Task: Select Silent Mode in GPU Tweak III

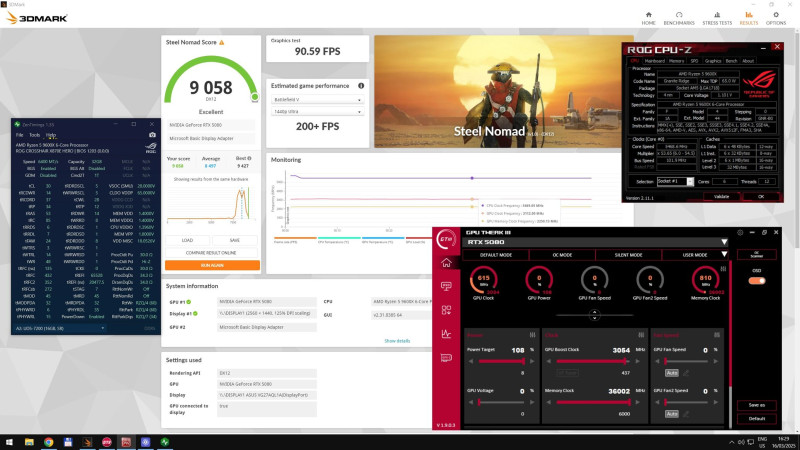Action: [x=628, y=255]
